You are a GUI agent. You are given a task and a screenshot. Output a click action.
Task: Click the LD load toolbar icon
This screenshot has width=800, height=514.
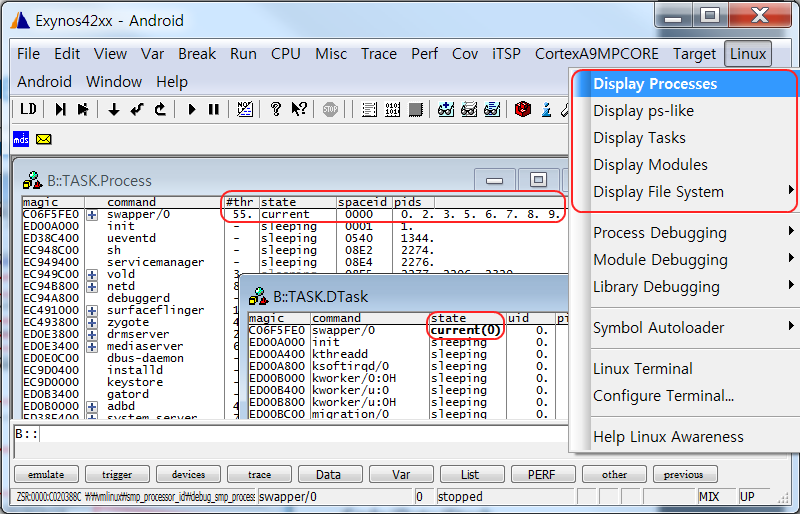[28, 109]
